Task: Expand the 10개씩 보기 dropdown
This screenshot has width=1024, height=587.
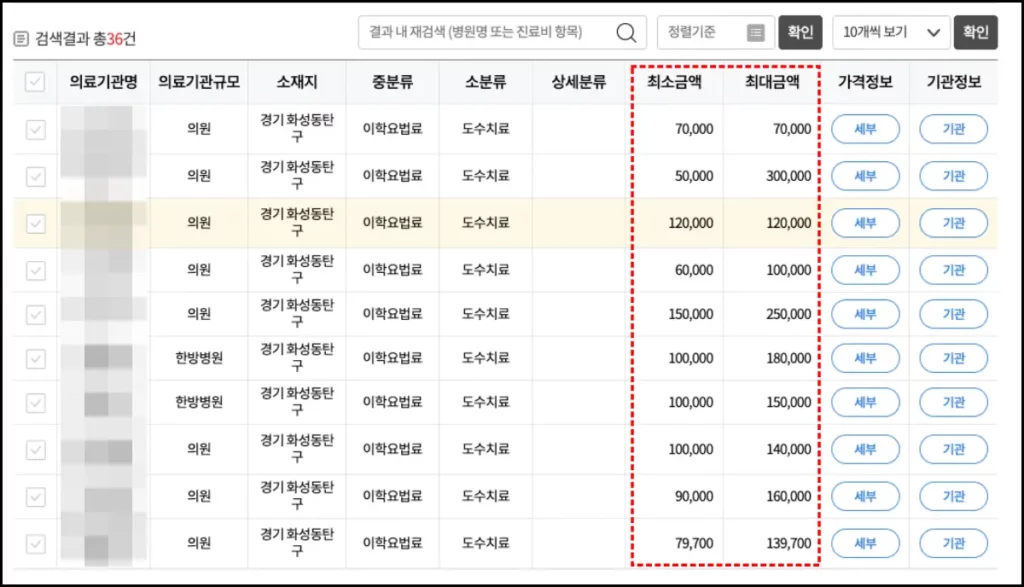Action: click(891, 33)
